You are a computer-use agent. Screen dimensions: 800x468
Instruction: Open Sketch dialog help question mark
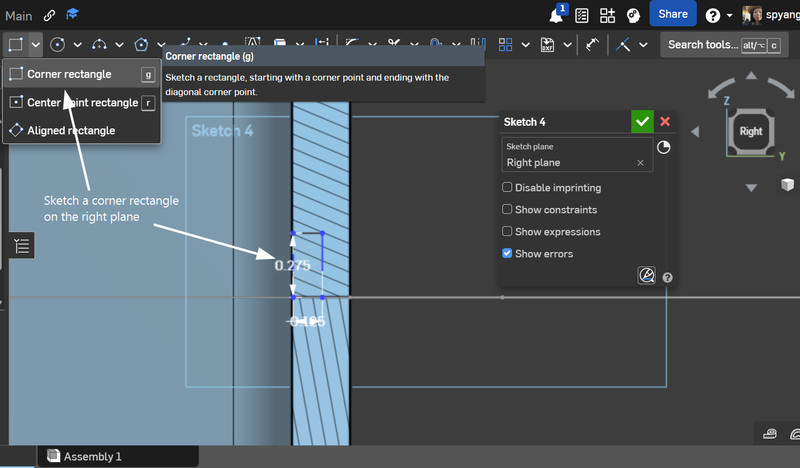click(667, 278)
